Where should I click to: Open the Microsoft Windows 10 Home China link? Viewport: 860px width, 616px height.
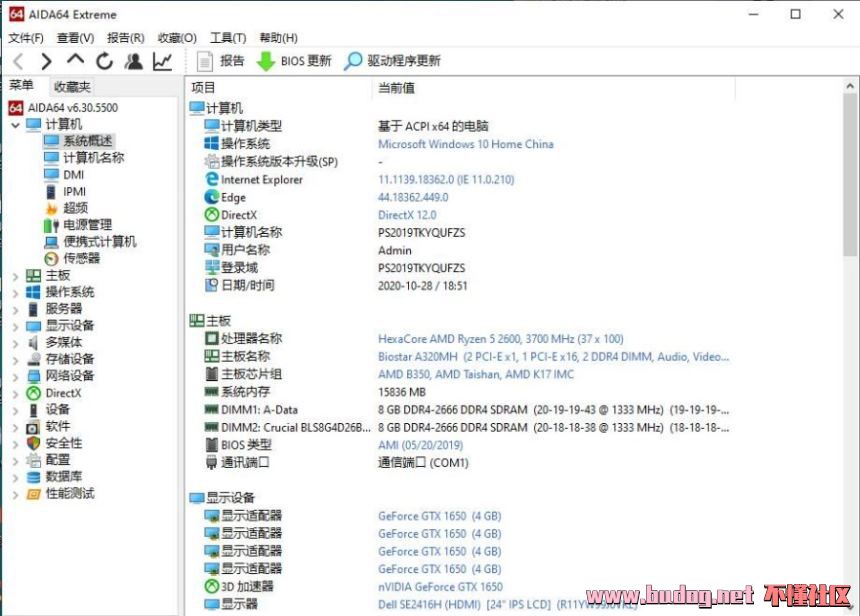(466, 144)
